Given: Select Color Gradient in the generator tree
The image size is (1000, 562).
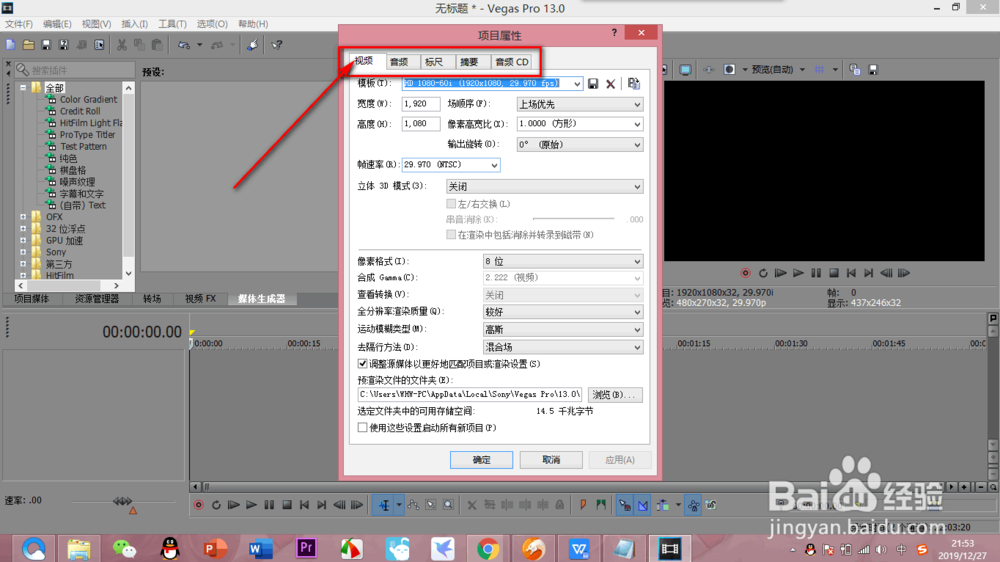Looking at the screenshot, I should pyautogui.click(x=89, y=100).
